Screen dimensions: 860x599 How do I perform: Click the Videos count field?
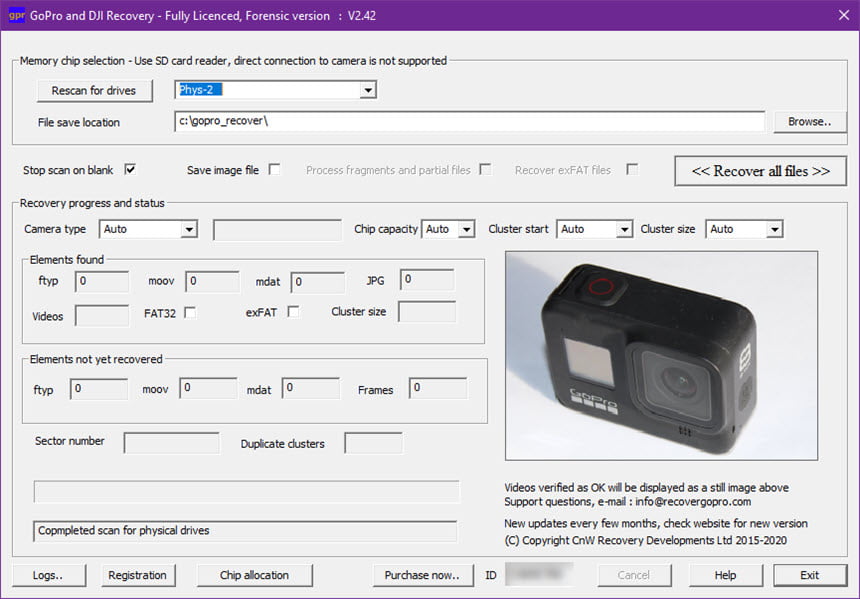[102, 316]
